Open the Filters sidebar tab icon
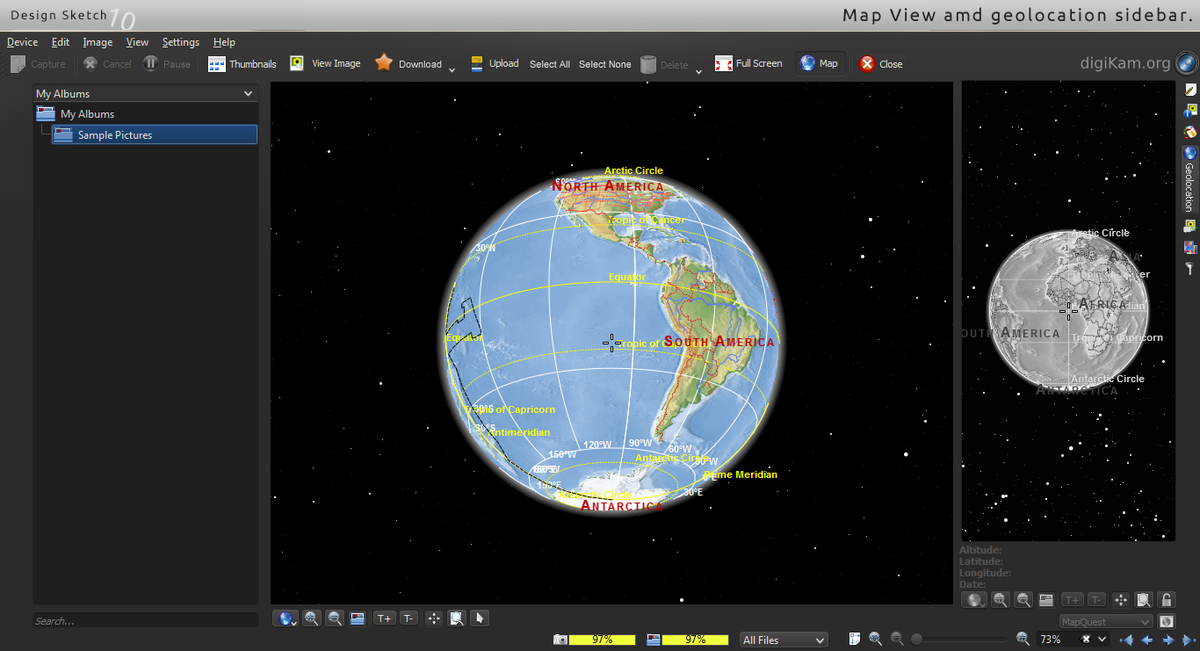Viewport: 1200px width, 651px height. point(1190,269)
